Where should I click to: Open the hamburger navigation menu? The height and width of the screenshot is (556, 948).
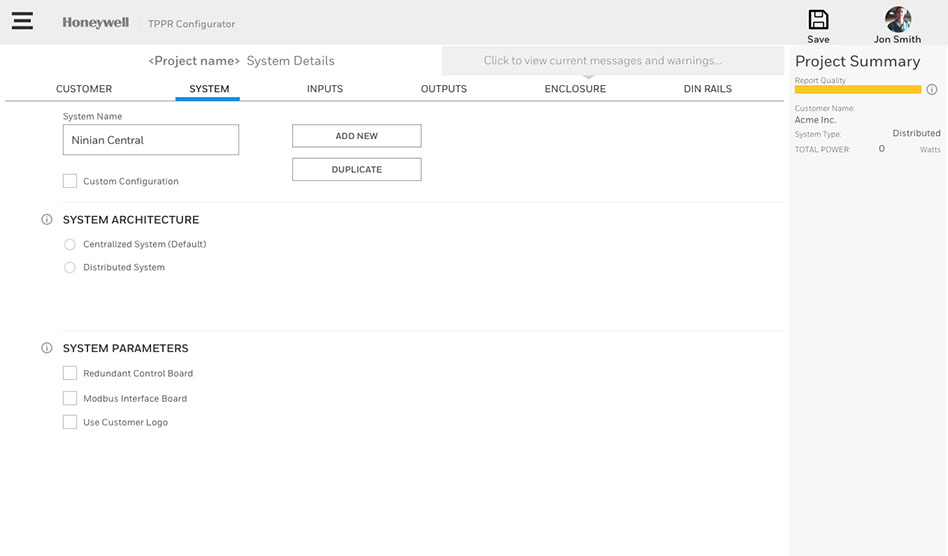point(22,21)
